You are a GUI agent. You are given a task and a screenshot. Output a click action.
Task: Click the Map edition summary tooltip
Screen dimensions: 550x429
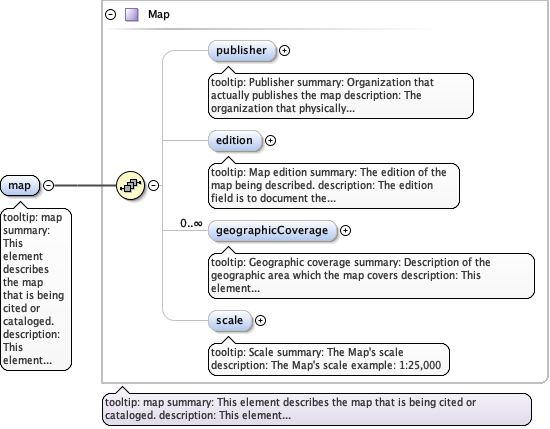334,186
